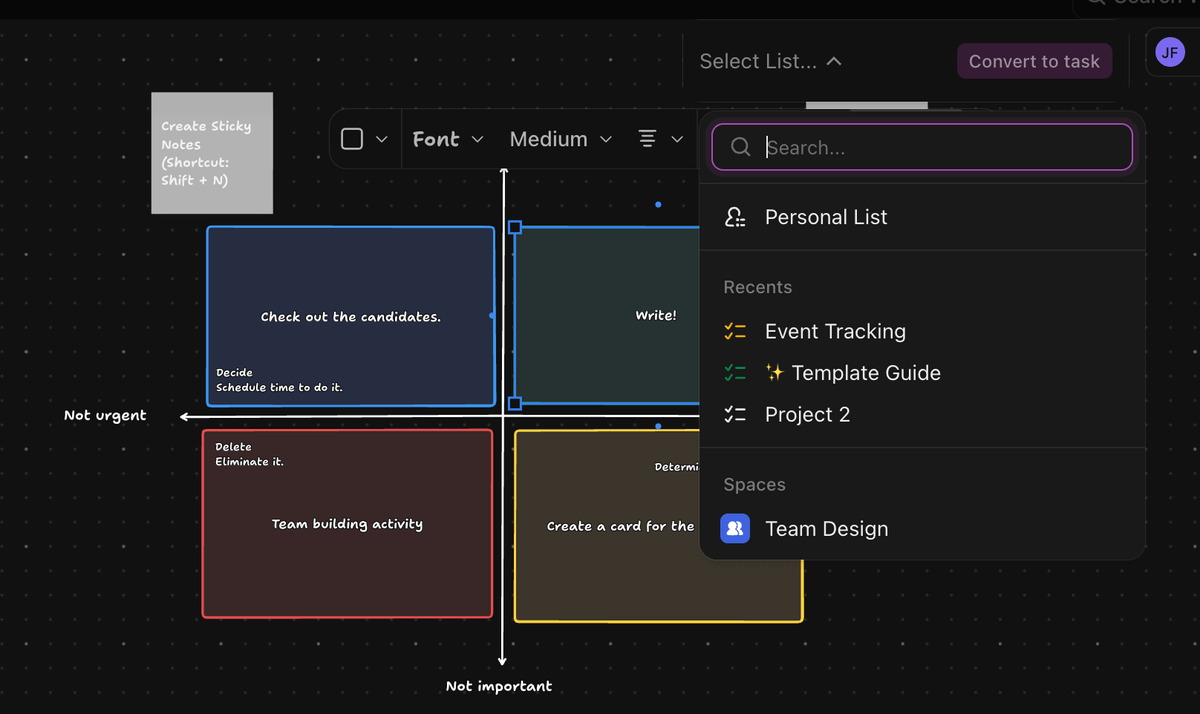Click the green Template Guide list icon
The height and width of the screenshot is (714, 1200).
735,373
